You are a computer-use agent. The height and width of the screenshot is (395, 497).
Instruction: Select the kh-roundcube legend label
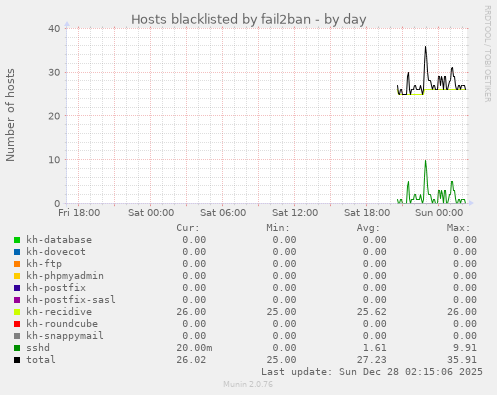tap(62, 324)
